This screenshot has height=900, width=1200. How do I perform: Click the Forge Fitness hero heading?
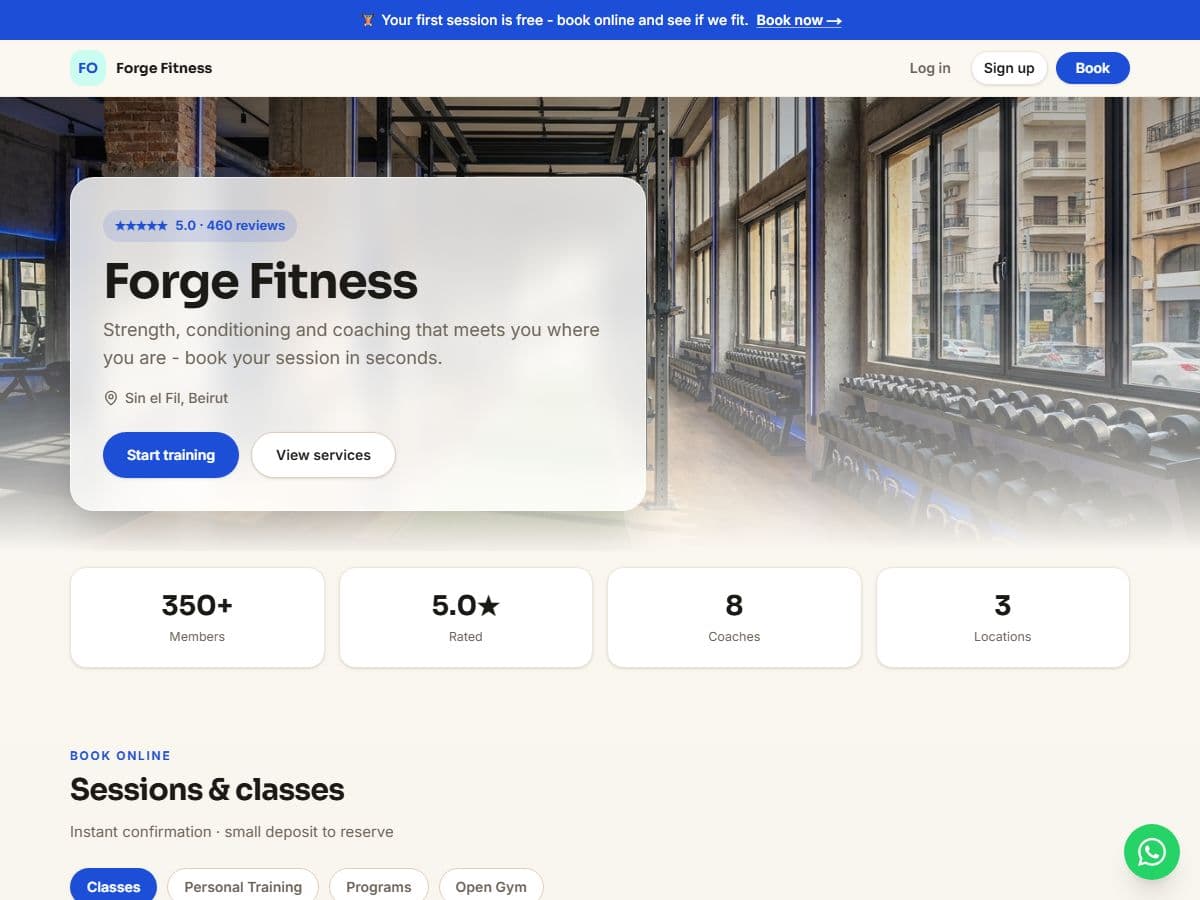point(261,281)
